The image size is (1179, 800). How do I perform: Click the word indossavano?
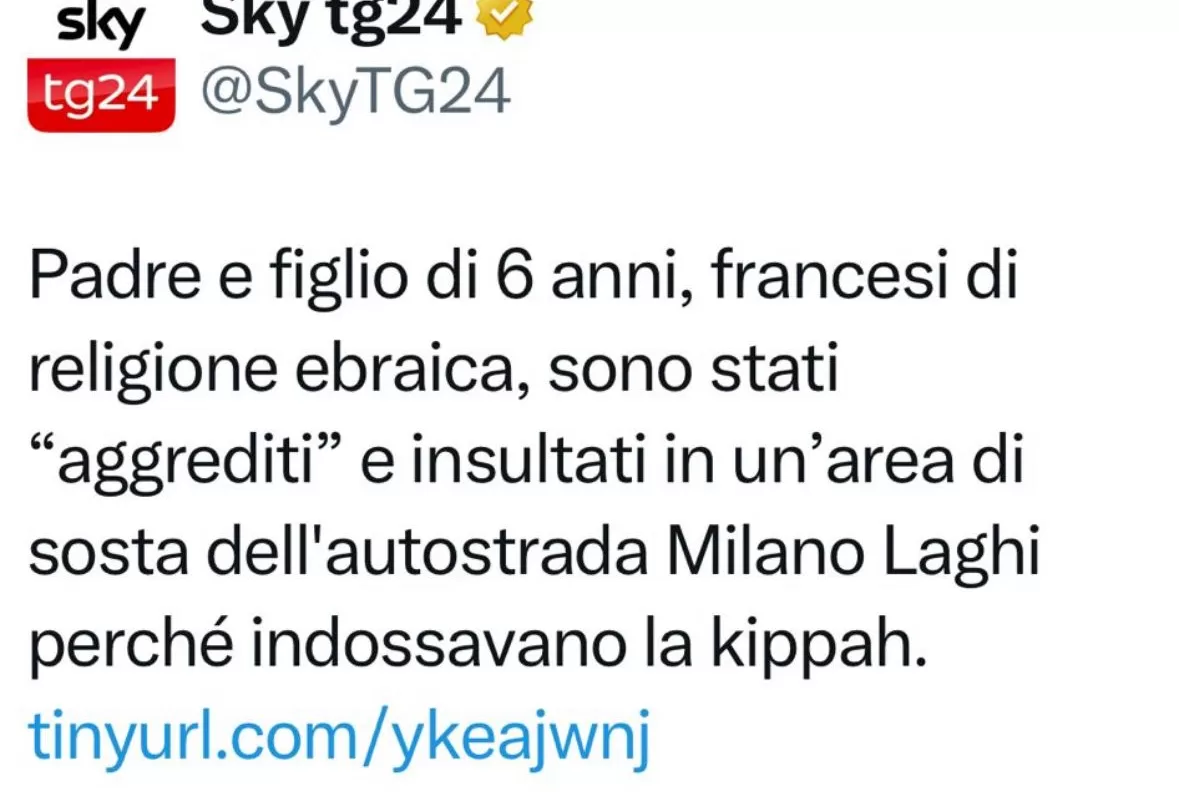click(438, 644)
